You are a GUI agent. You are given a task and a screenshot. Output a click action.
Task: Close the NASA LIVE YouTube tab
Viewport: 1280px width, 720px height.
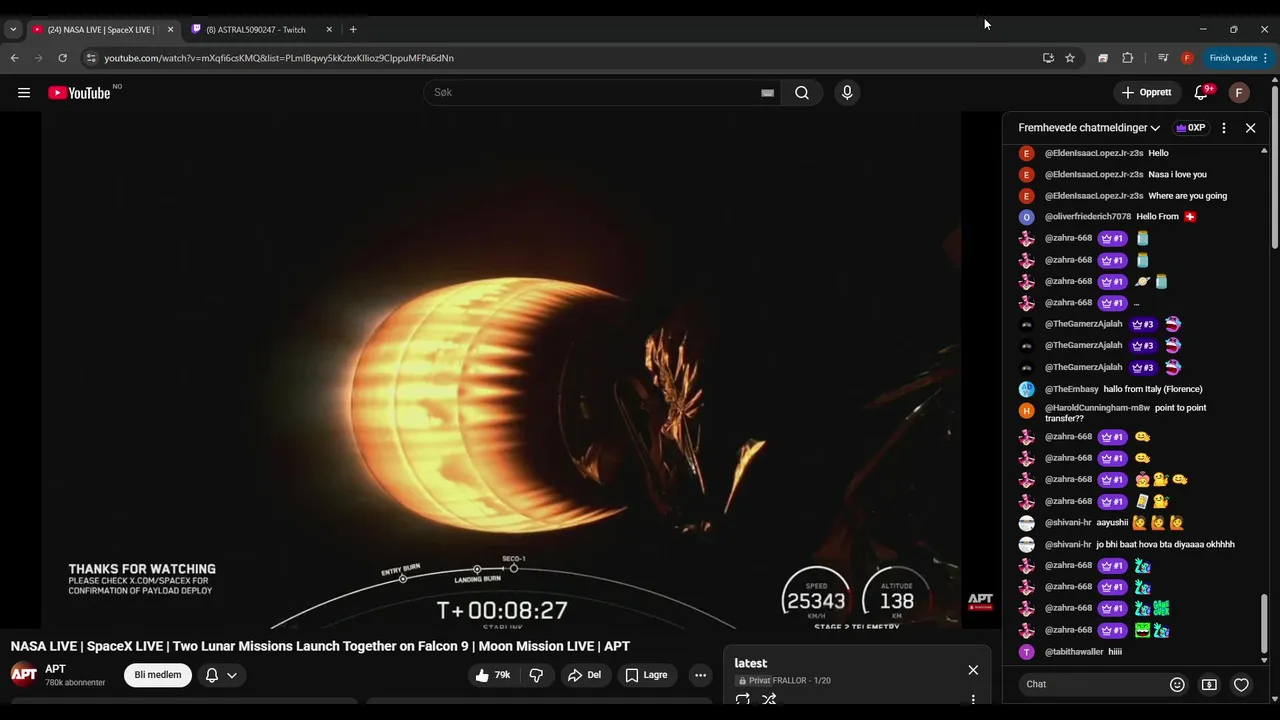[170, 29]
